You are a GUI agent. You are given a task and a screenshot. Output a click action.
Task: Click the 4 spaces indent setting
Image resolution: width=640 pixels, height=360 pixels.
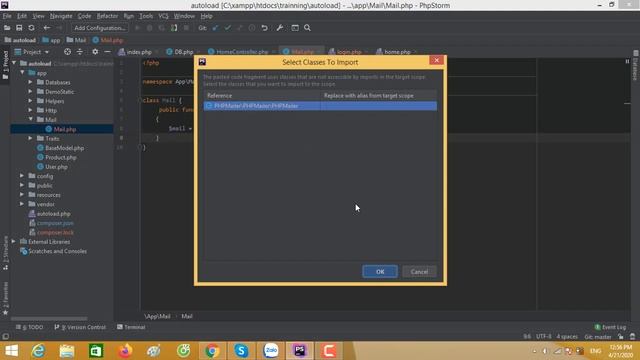pyautogui.click(x=567, y=337)
